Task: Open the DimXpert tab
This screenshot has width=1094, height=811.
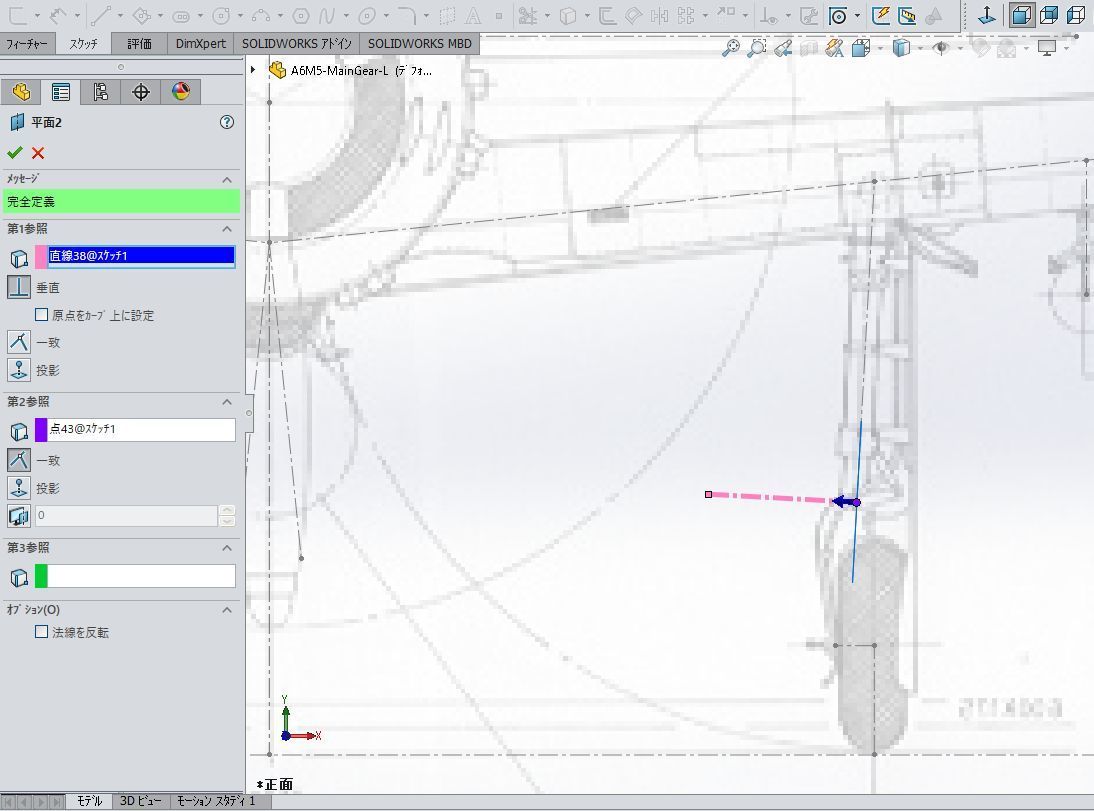Action: (200, 43)
